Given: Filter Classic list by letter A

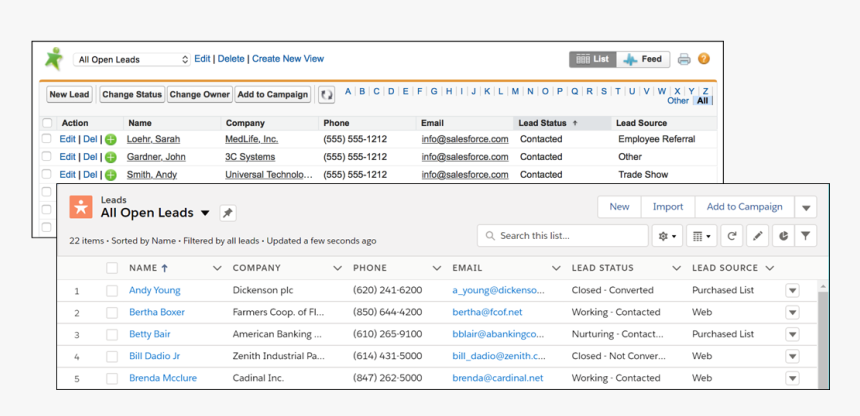Looking at the screenshot, I should click(x=348, y=92).
